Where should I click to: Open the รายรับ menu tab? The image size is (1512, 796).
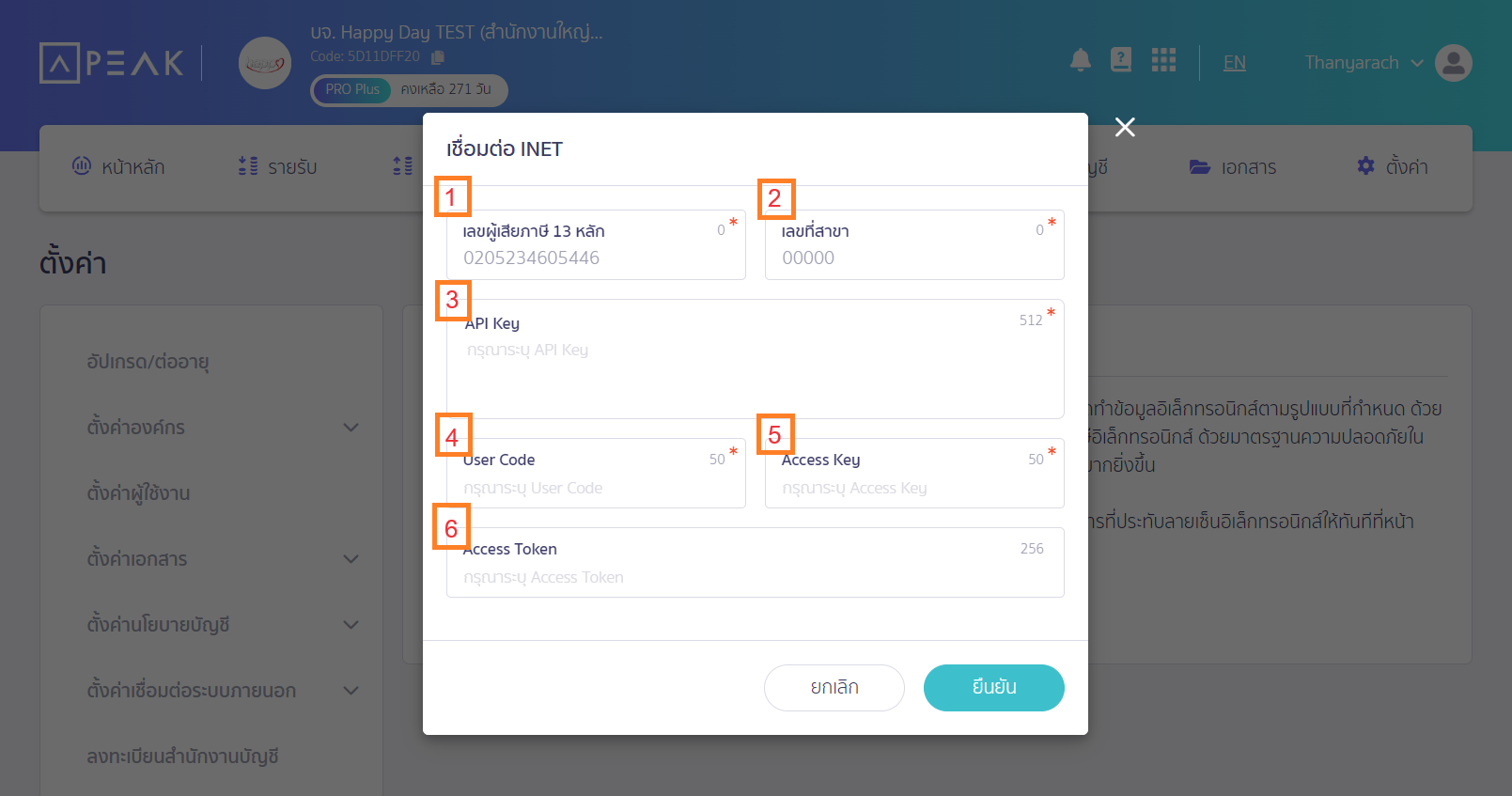(x=278, y=167)
